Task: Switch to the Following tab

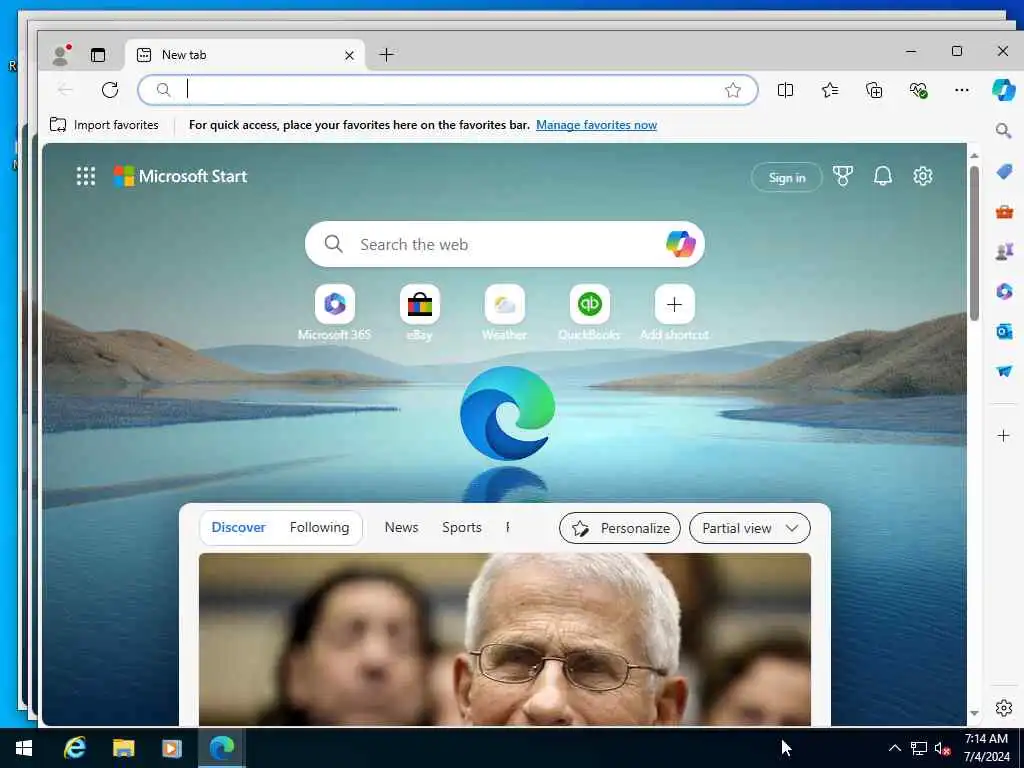Action: click(319, 528)
